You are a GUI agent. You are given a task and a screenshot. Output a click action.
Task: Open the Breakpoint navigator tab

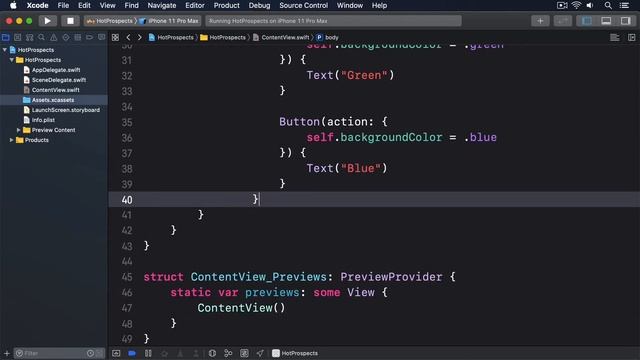coord(89,38)
